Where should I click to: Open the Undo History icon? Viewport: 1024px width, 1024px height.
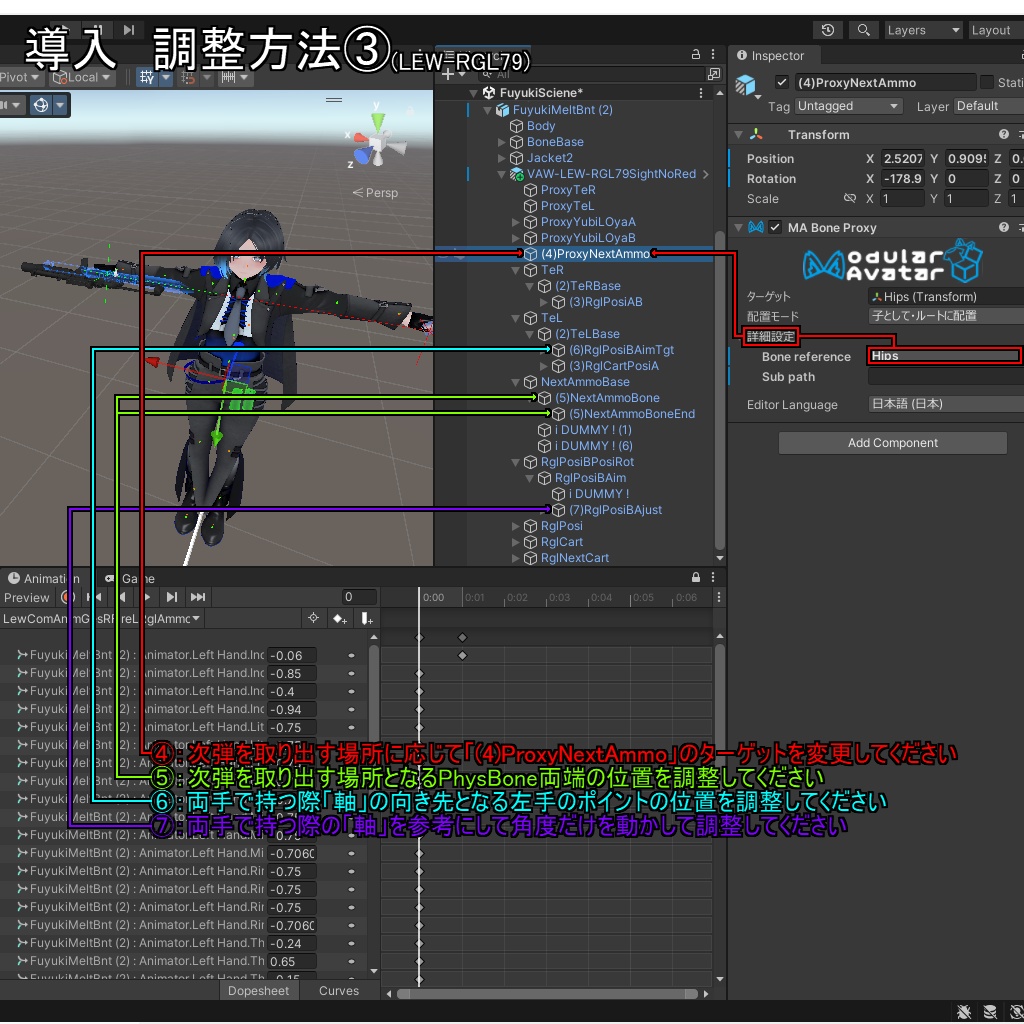coord(827,30)
